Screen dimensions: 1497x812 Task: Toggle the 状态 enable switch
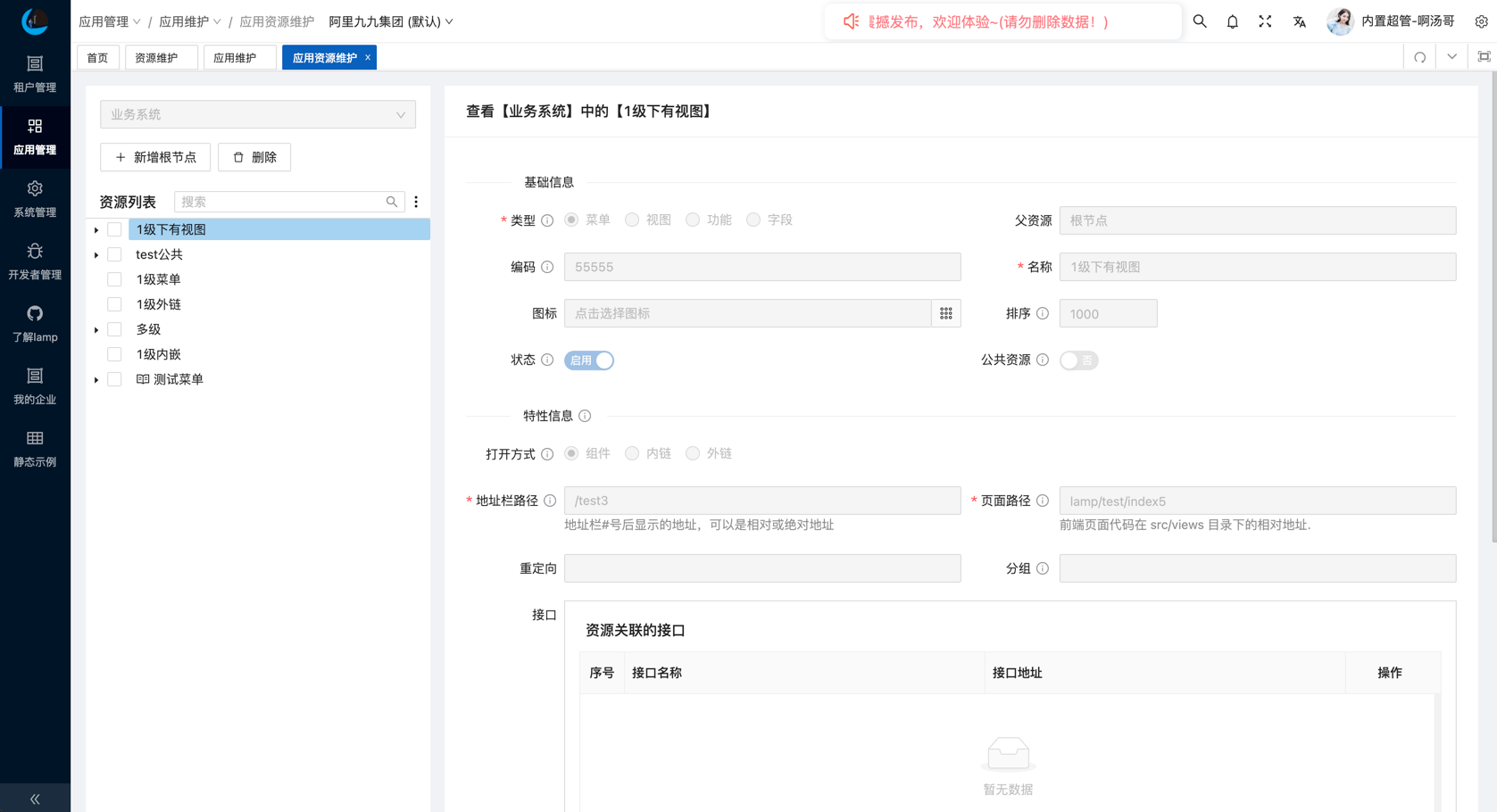(589, 360)
